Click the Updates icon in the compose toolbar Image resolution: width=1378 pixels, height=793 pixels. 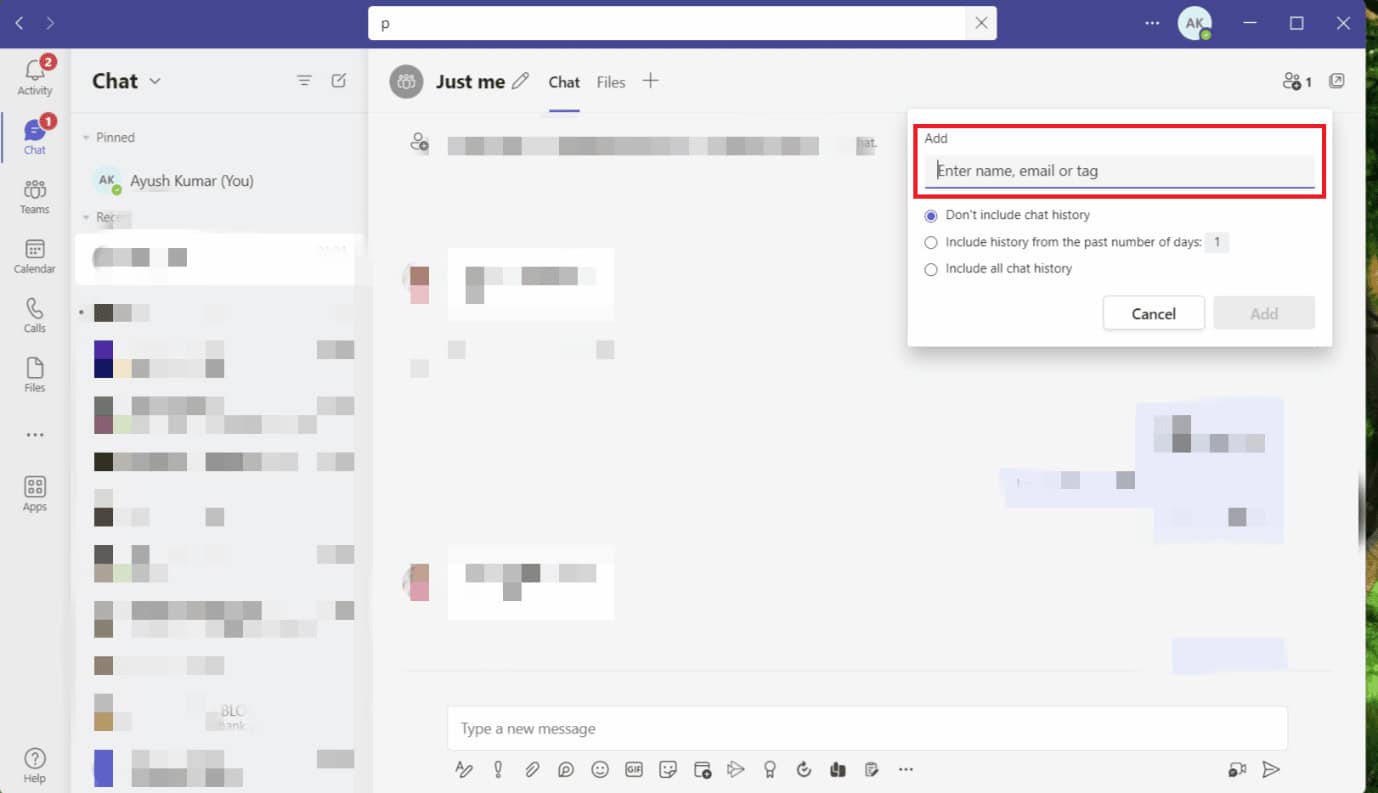804,769
